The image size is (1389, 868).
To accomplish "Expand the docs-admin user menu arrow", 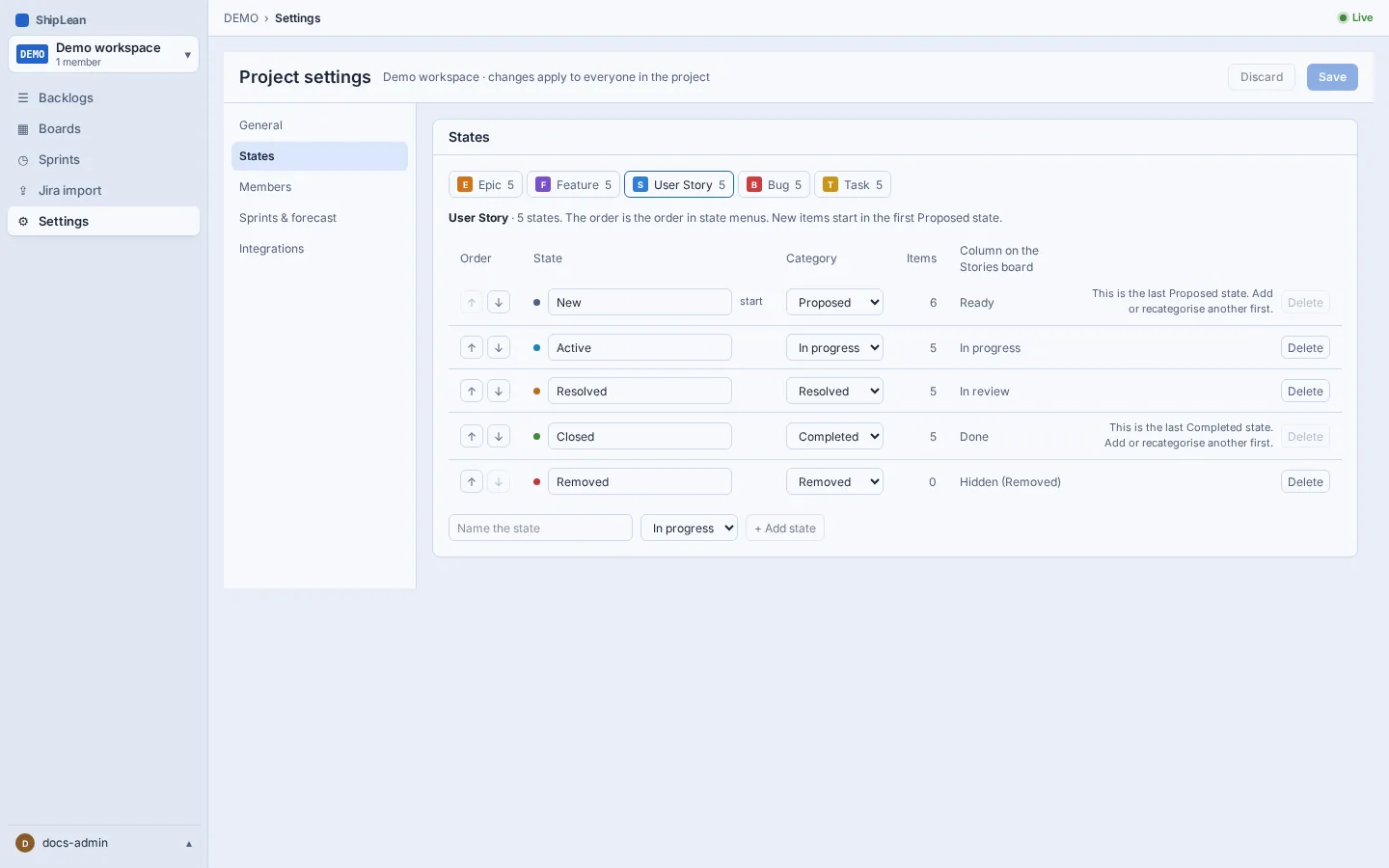I will [x=189, y=844].
